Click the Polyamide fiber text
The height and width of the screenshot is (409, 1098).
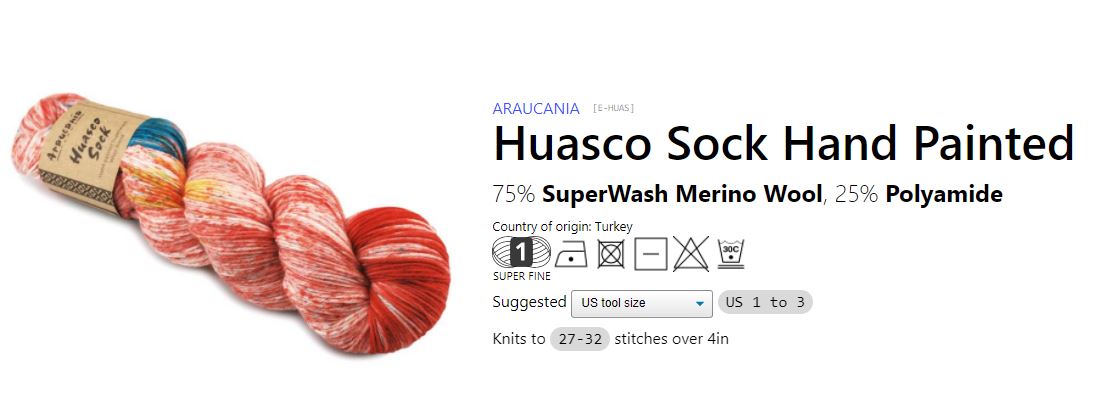point(944,194)
